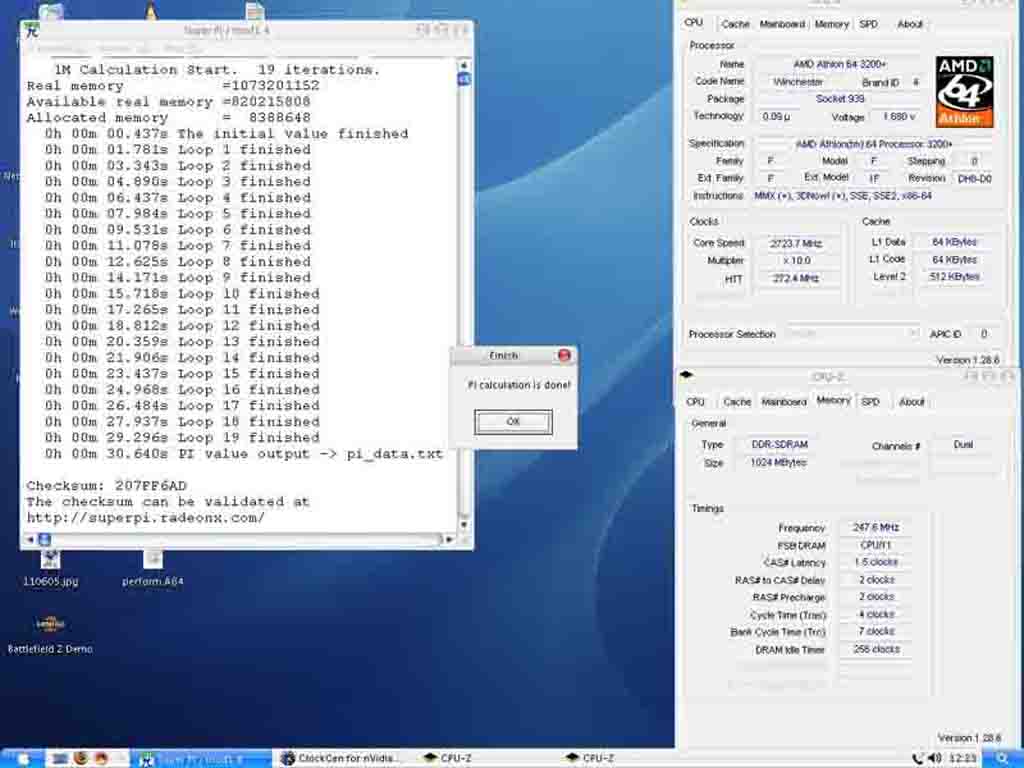The height and width of the screenshot is (768, 1024).
Task: Click the title bar icon of the lower CPU-Z window
Action: (x=686, y=375)
